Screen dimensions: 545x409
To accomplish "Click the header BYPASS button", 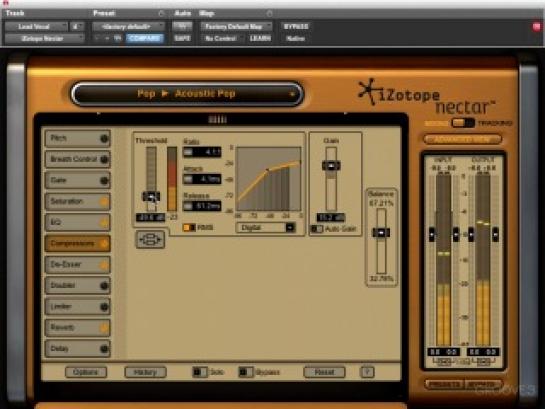I will (x=296, y=27).
